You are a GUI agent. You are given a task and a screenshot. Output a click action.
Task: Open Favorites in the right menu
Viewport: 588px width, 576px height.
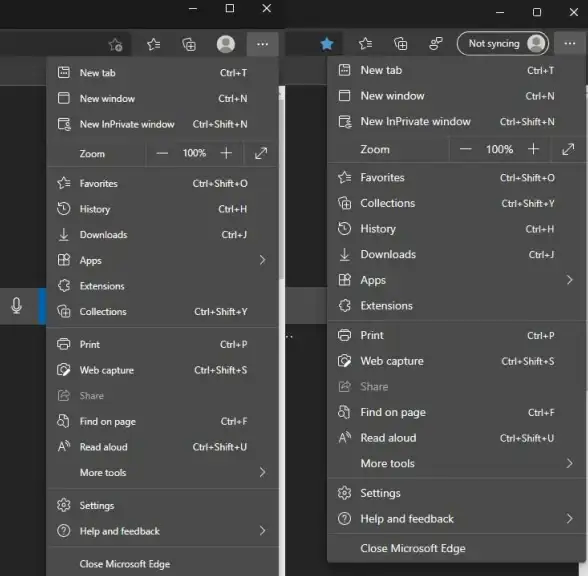(x=456, y=177)
